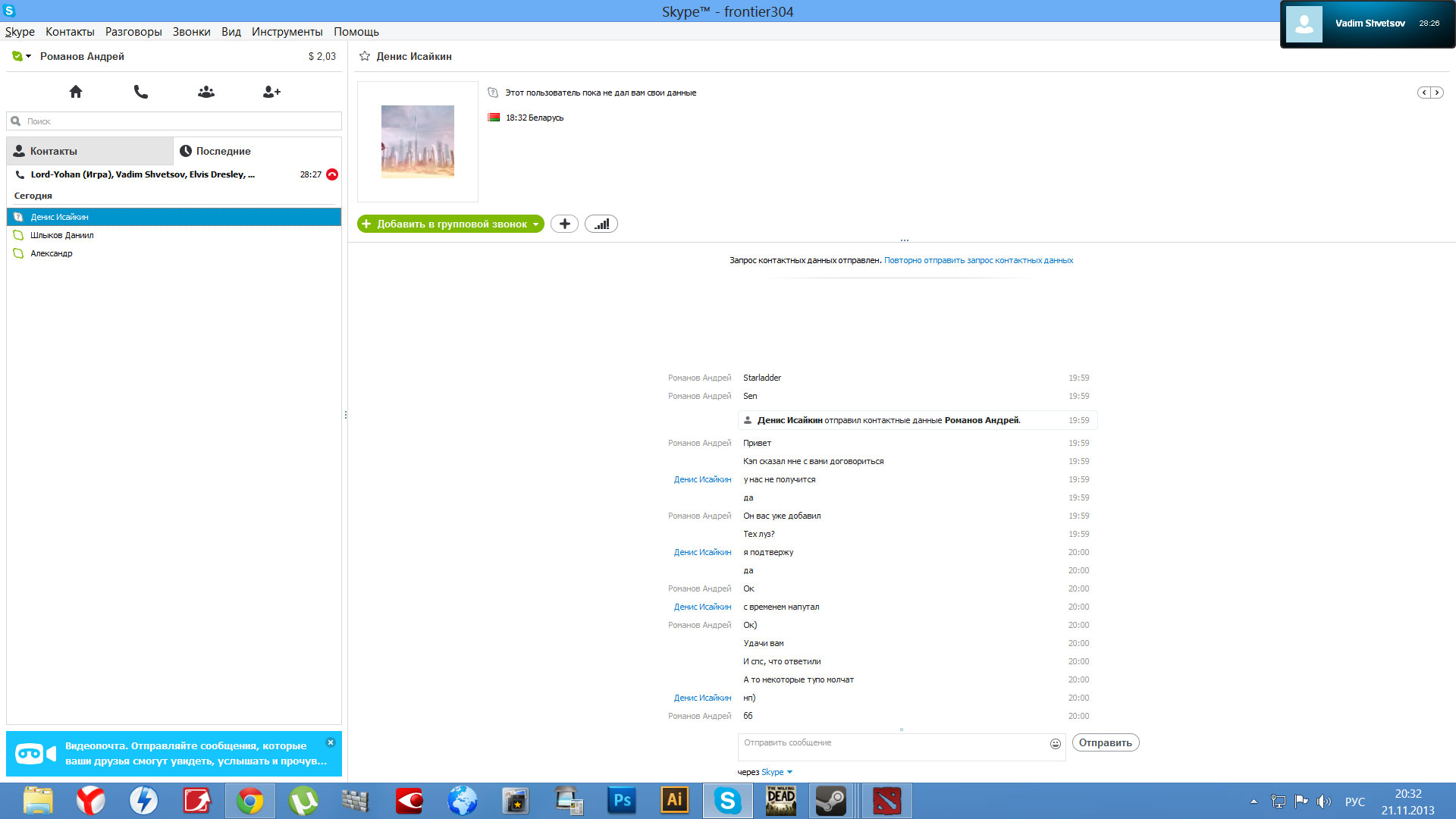This screenshot has width=1456, height=819.
Task: Click the Поиск search field
Action: pyautogui.click(x=174, y=121)
